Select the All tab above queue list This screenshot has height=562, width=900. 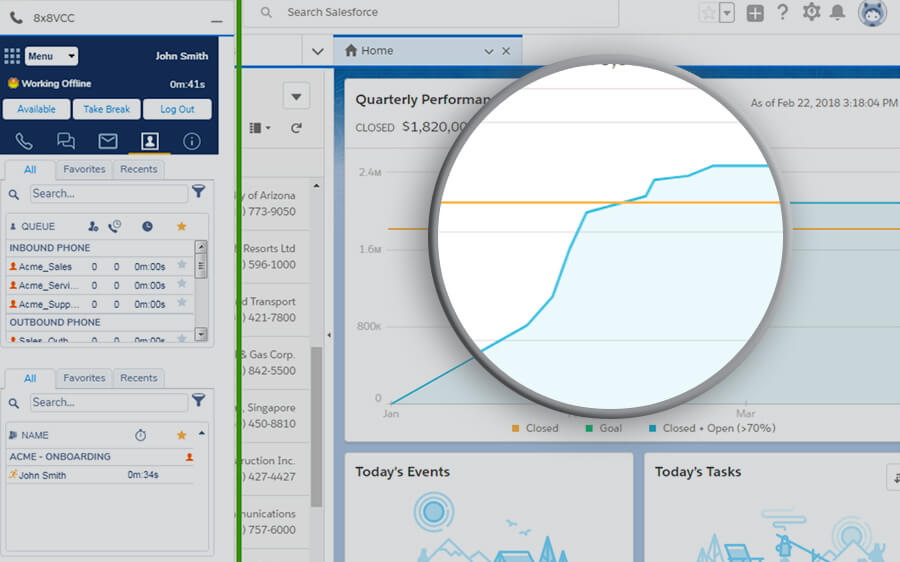pyautogui.click(x=30, y=170)
